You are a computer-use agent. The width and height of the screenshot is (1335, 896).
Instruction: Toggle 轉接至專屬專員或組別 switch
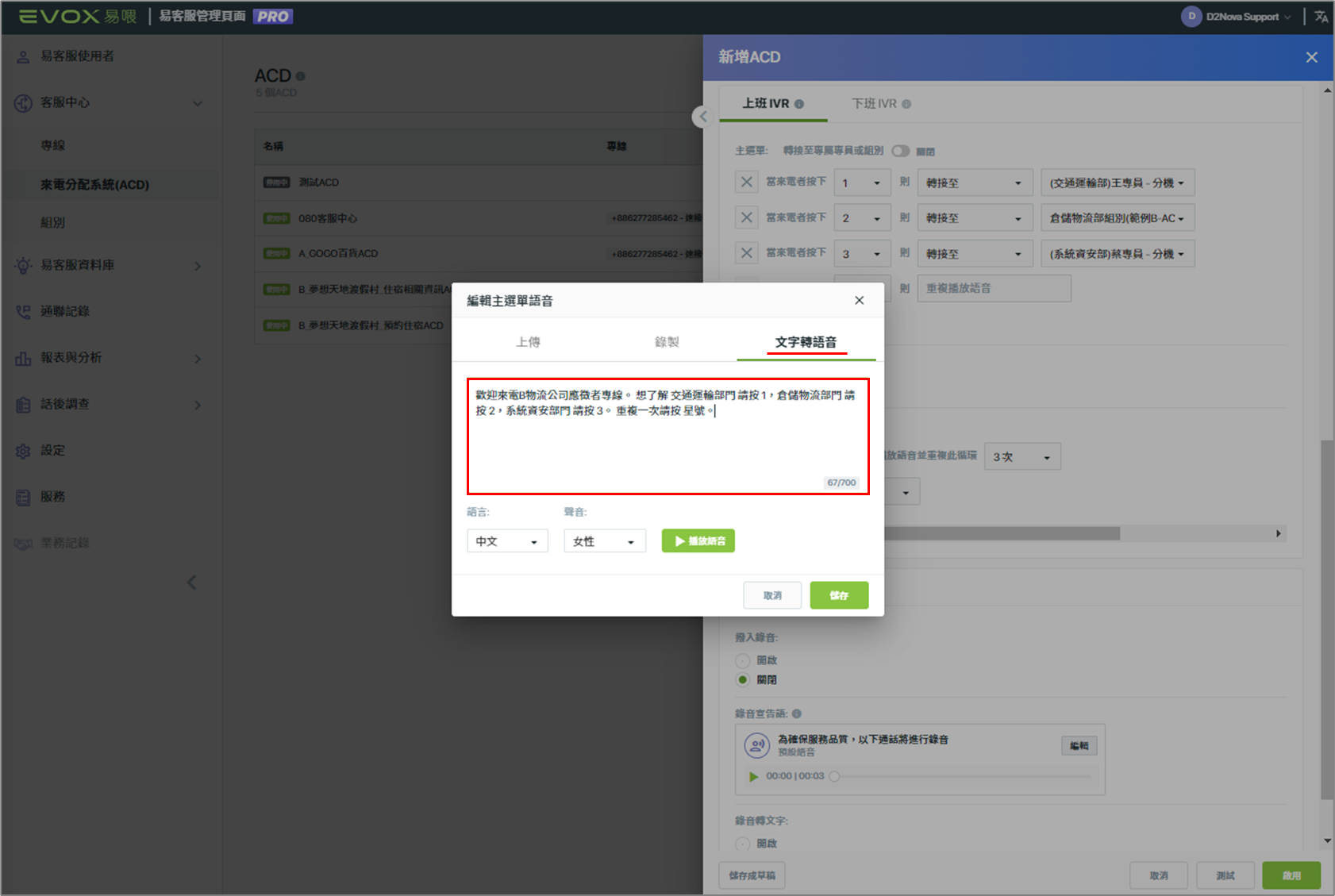pos(900,151)
